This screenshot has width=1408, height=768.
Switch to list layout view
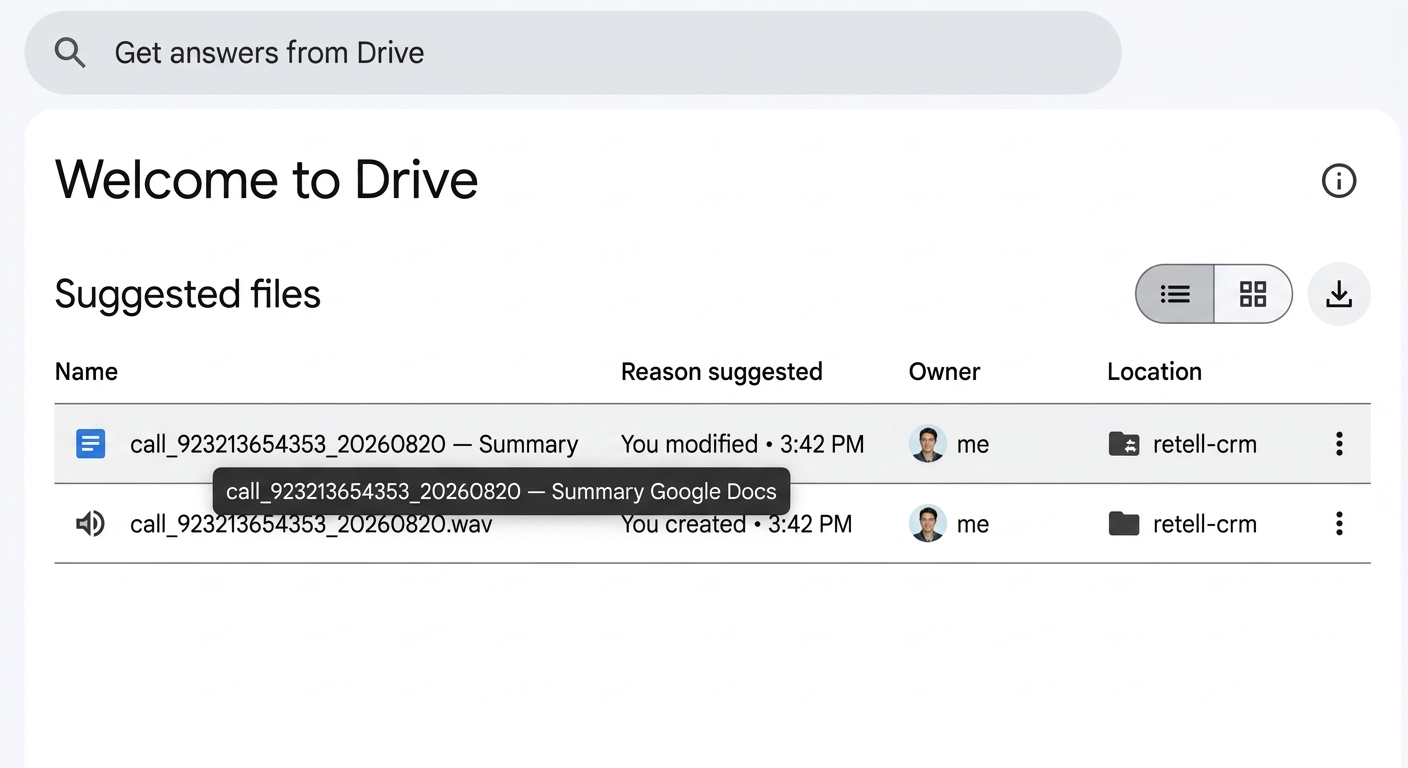(x=1175, y=294)
